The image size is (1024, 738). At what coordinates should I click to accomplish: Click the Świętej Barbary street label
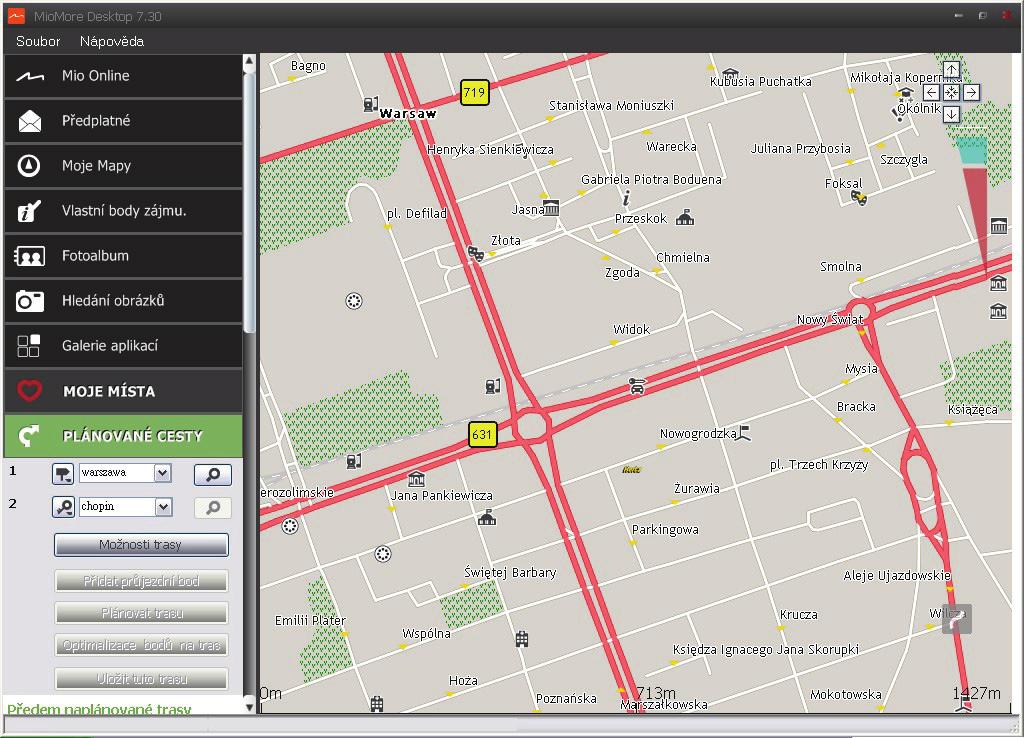tap(510, 573)
